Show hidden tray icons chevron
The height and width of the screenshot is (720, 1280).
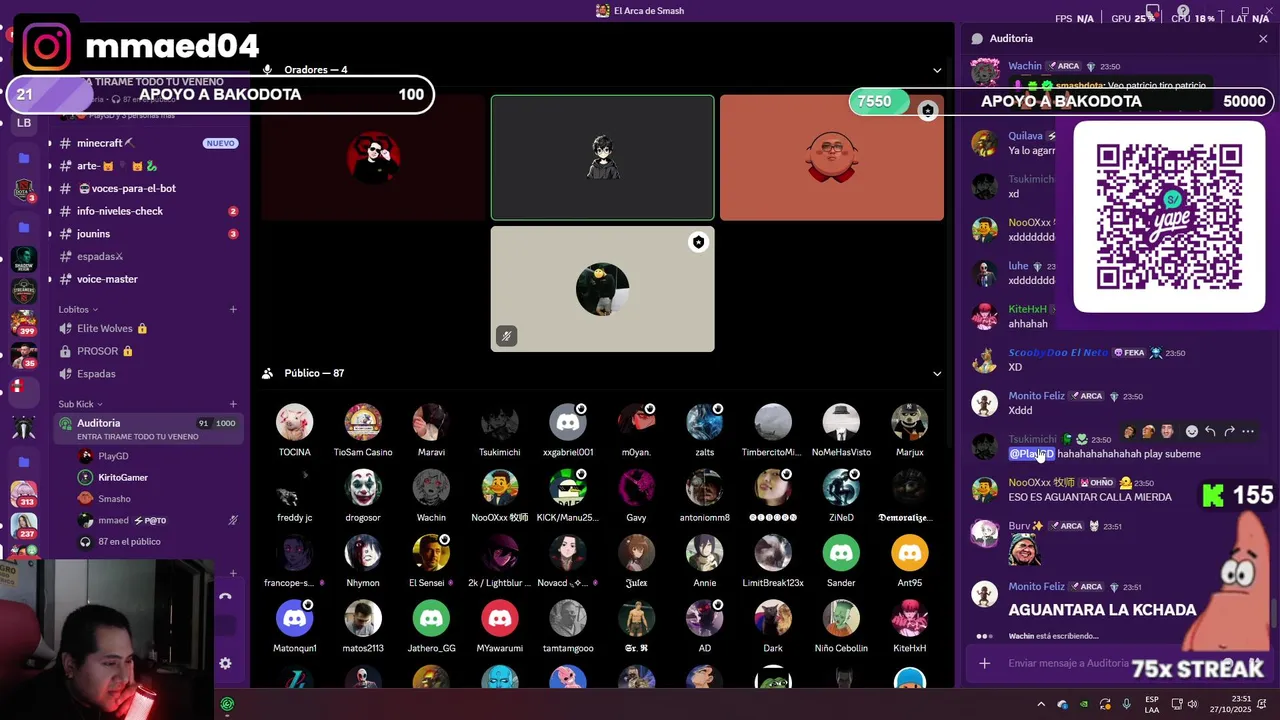pos(1041,704)
